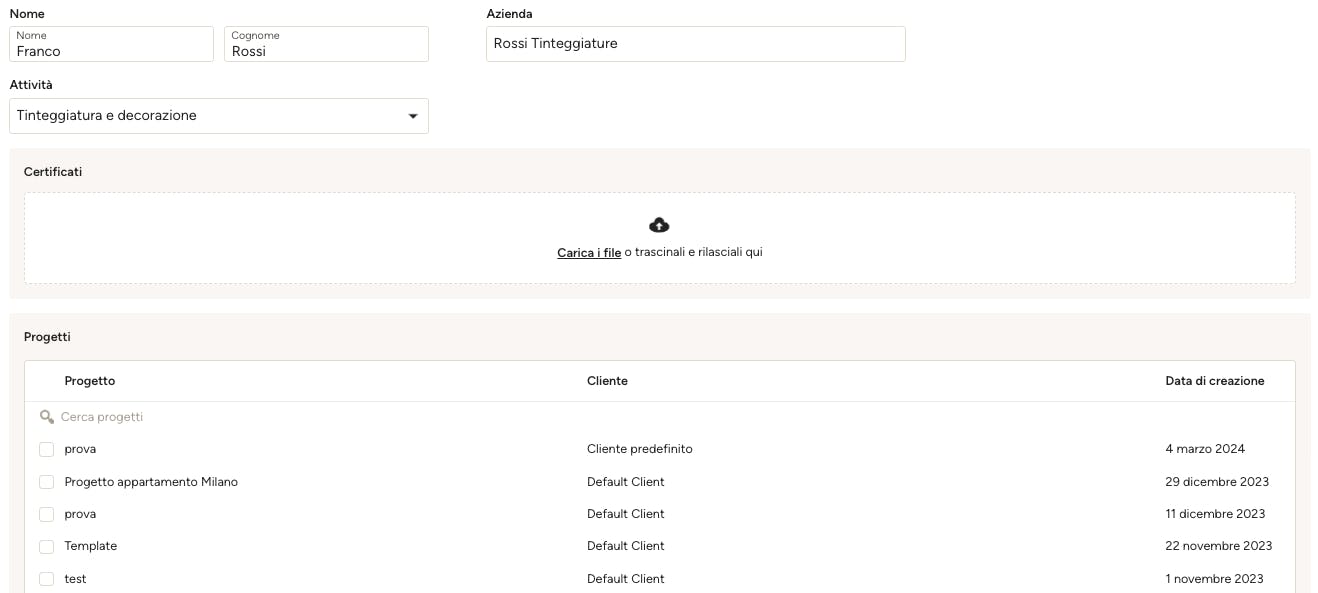Check the prova project dated 11 dicembre 2023

coord(46,514)
